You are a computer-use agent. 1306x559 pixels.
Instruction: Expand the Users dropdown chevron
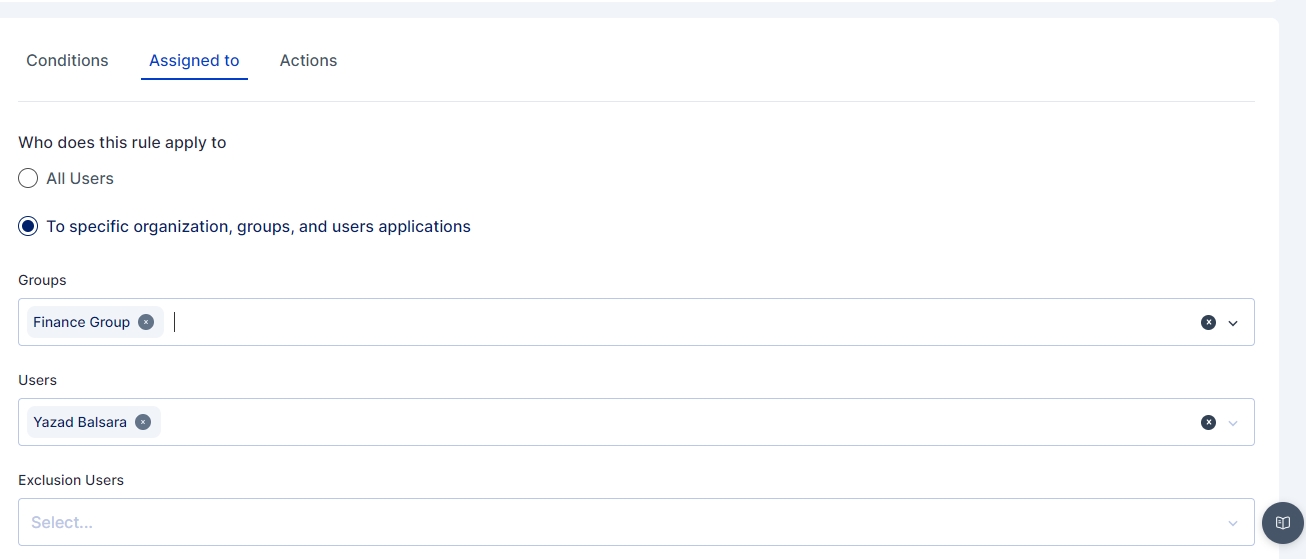(x=1233, y=423)
